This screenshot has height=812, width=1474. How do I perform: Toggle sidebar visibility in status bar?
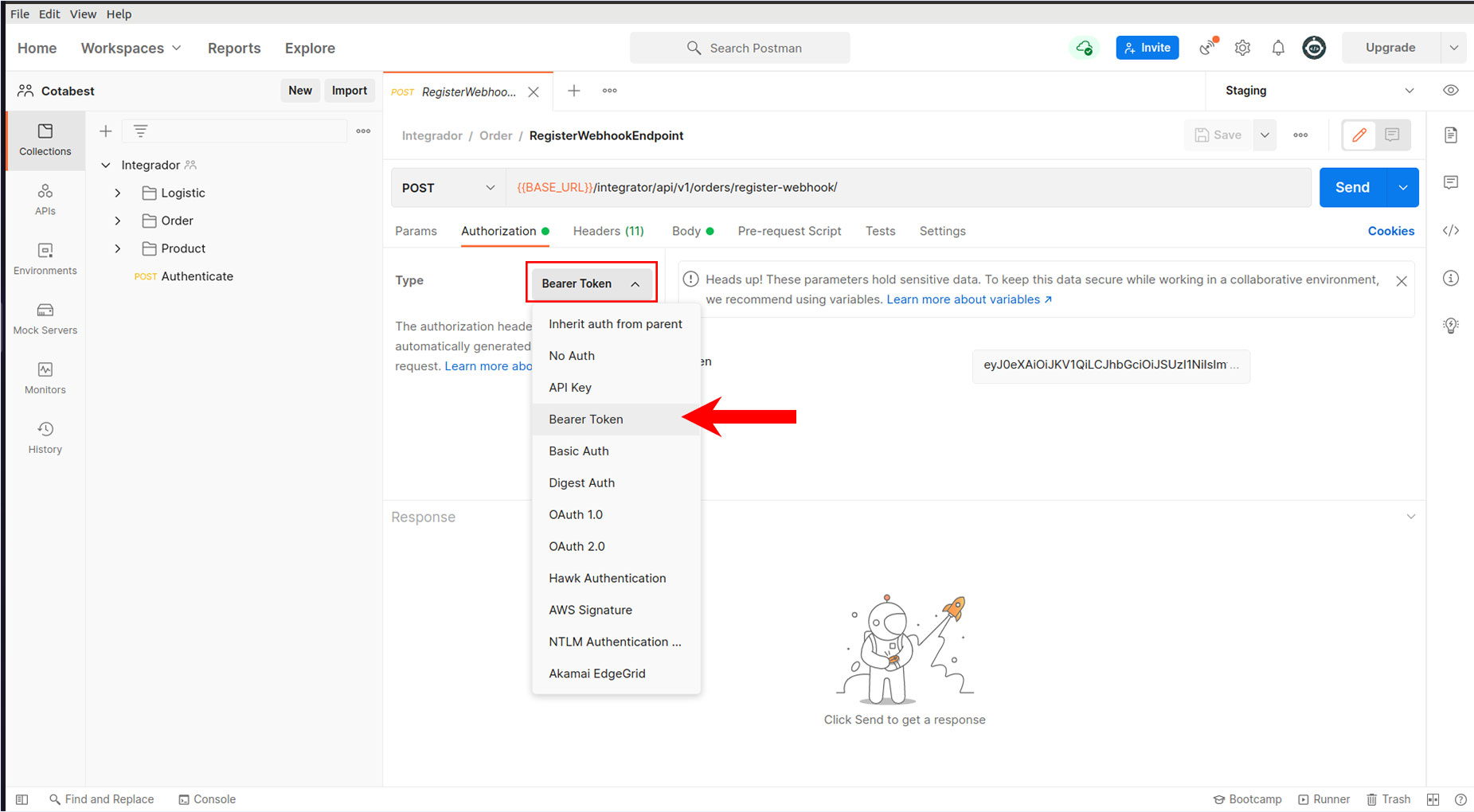[x=22, y=799]
